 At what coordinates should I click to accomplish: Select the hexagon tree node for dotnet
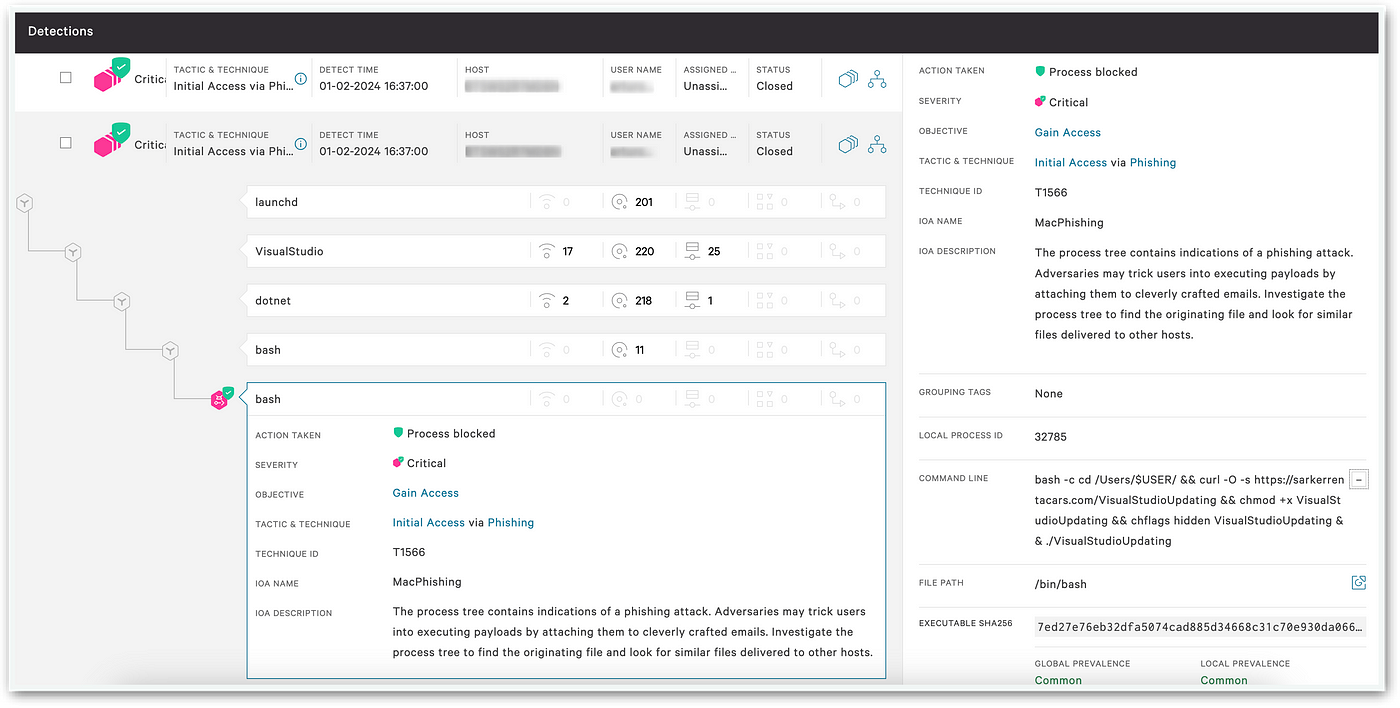click(121, 301)
